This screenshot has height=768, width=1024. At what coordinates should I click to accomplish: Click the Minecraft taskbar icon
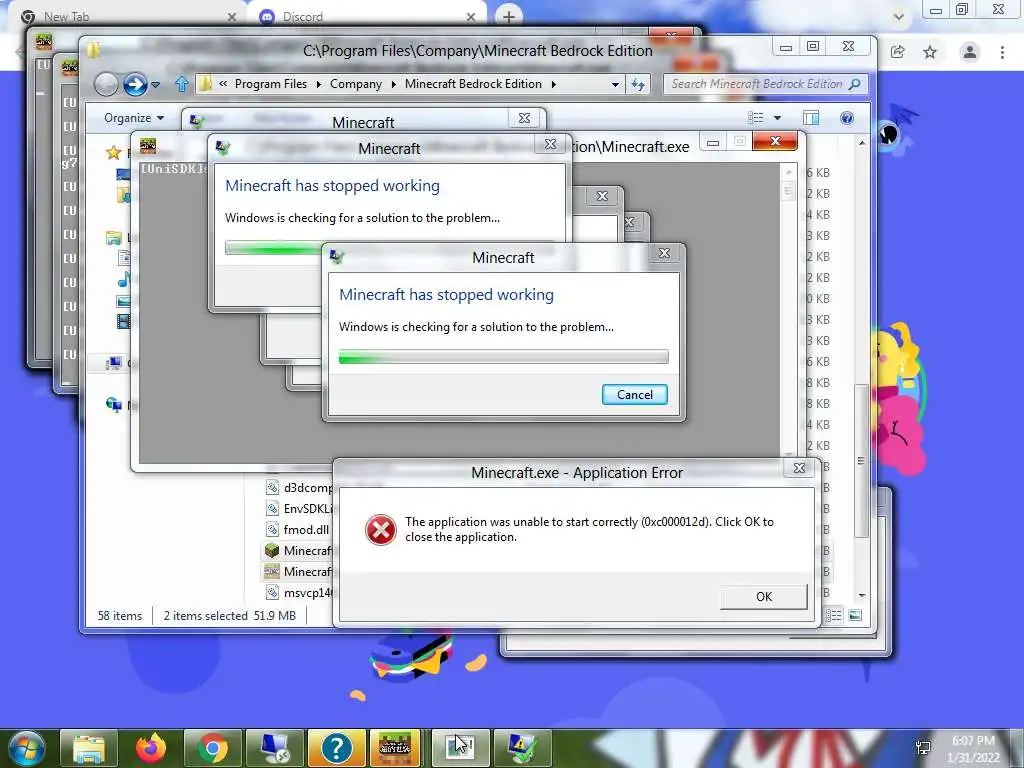point(395,748)
